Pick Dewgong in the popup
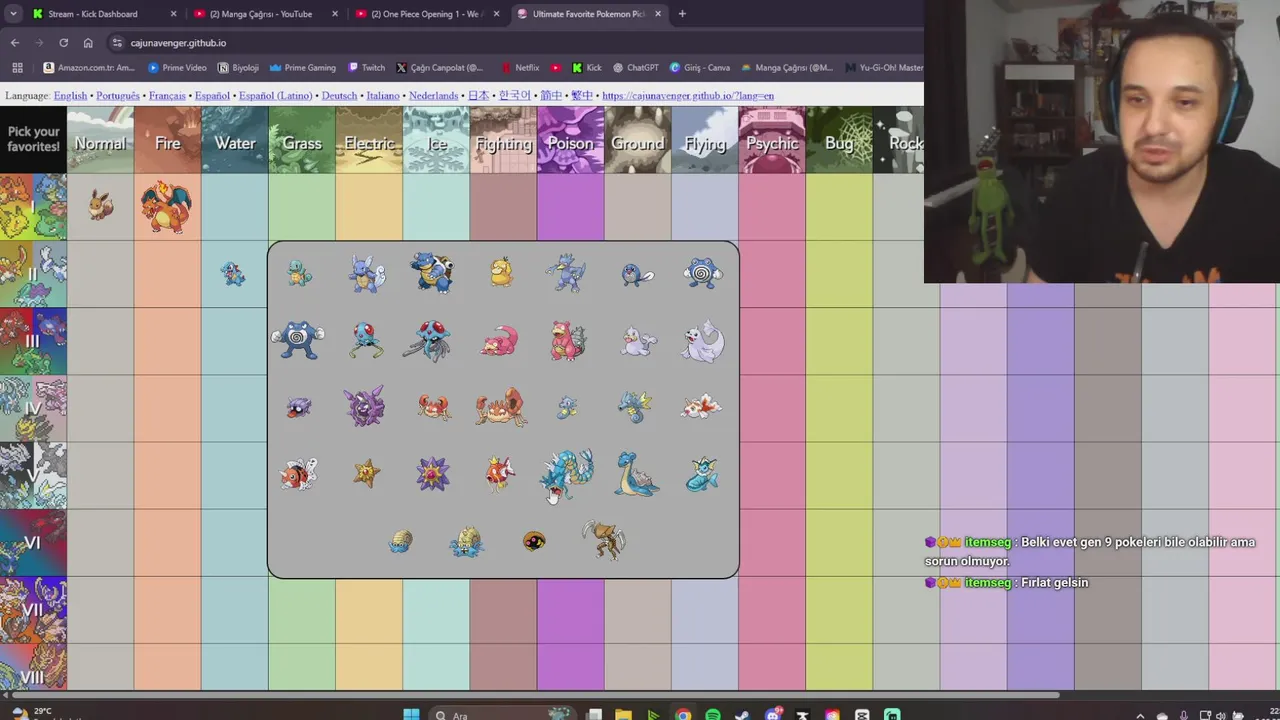1280x720 pixels. click(703, 341)
